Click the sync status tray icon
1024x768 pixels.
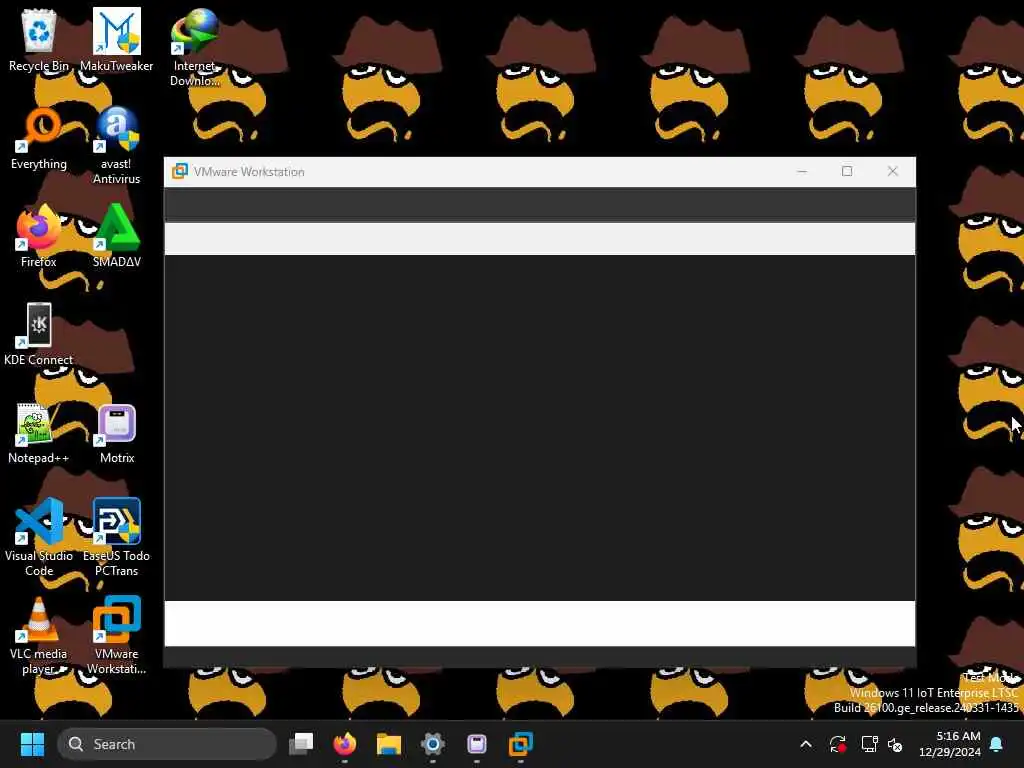point(838,744)
